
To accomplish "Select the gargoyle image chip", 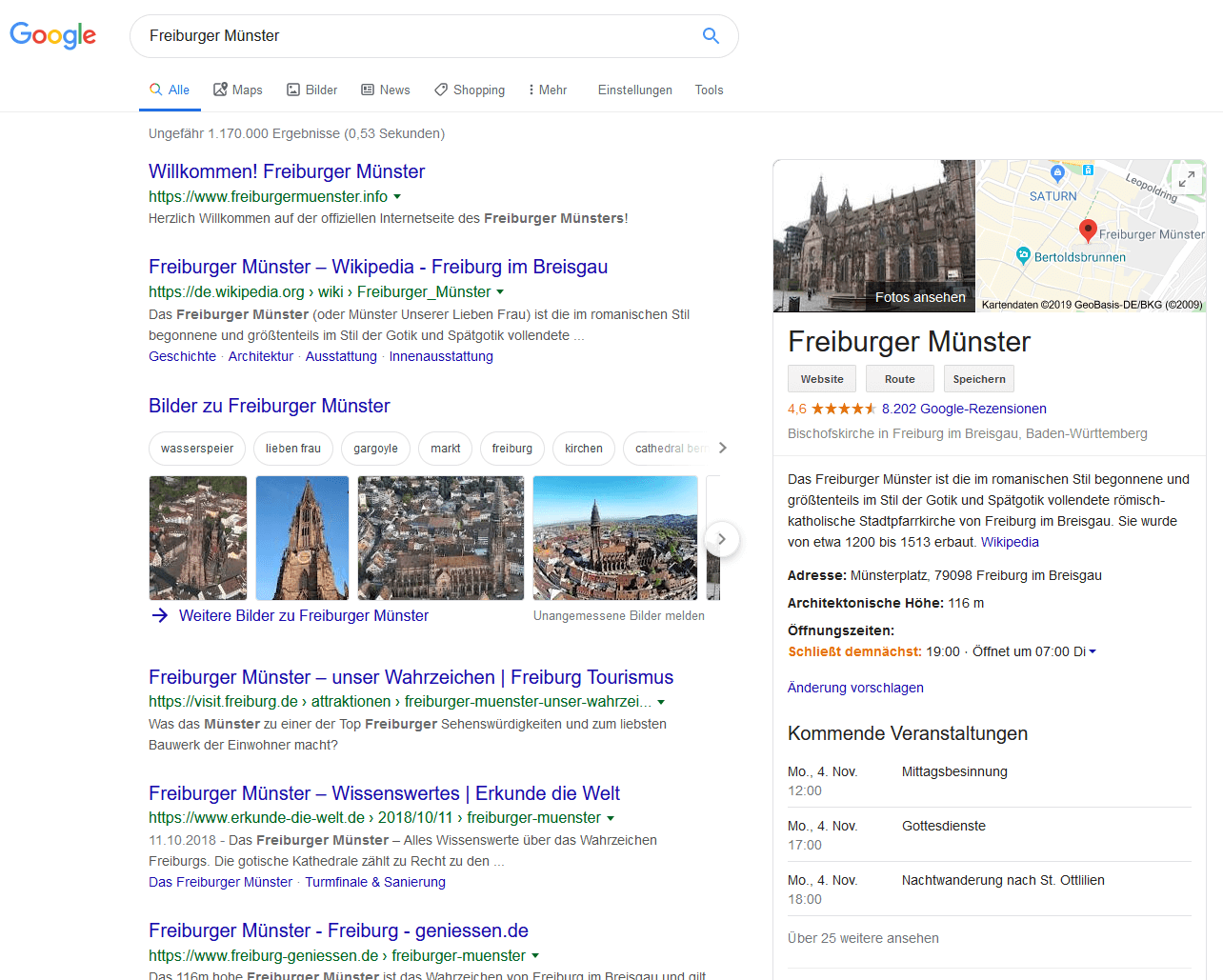I will click(x=376, y=449).
